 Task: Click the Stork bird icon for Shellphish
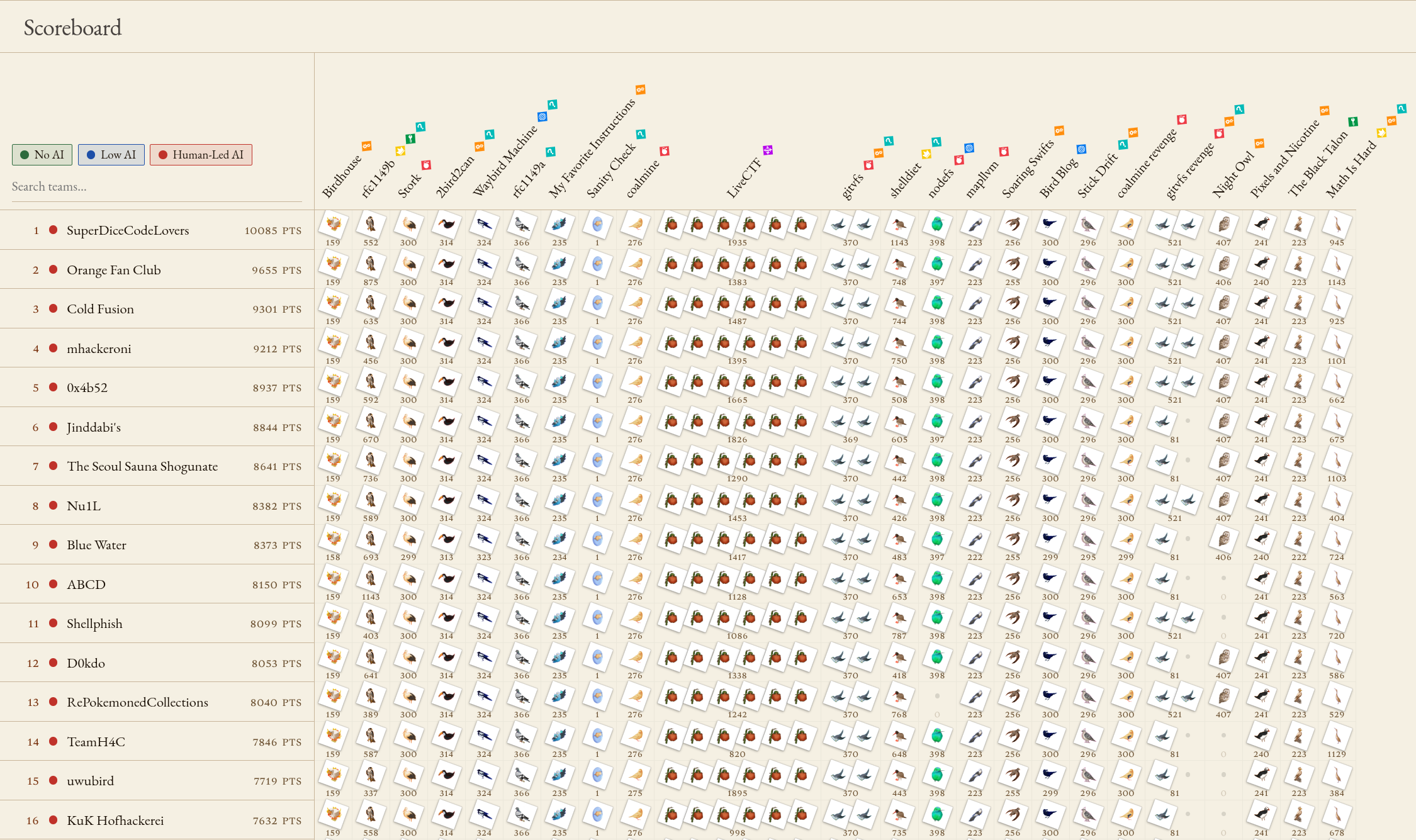pyautogui.click(x=408, y=618)
